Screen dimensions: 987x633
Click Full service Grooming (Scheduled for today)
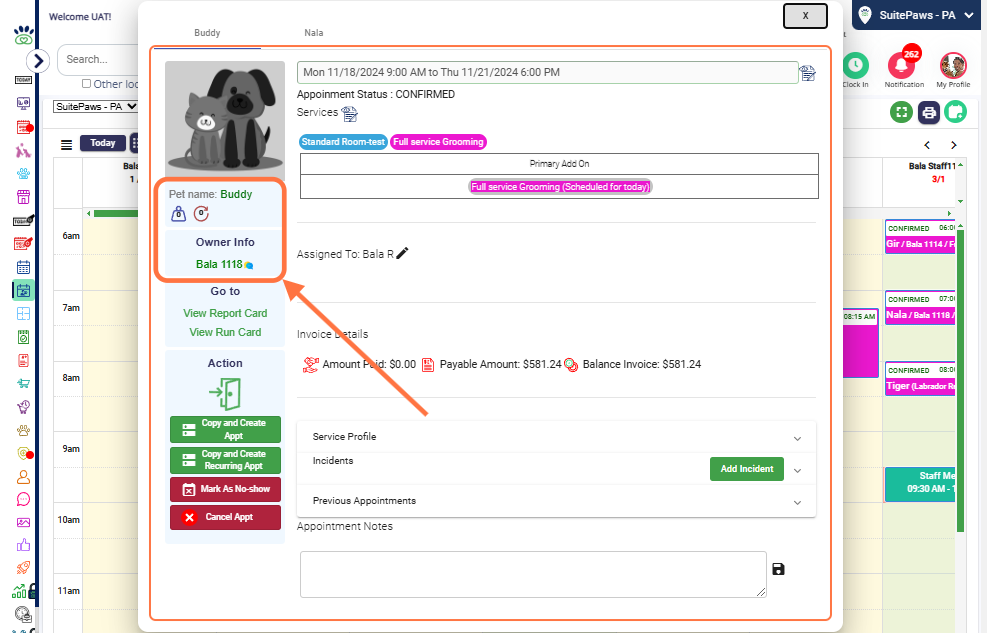560,187
